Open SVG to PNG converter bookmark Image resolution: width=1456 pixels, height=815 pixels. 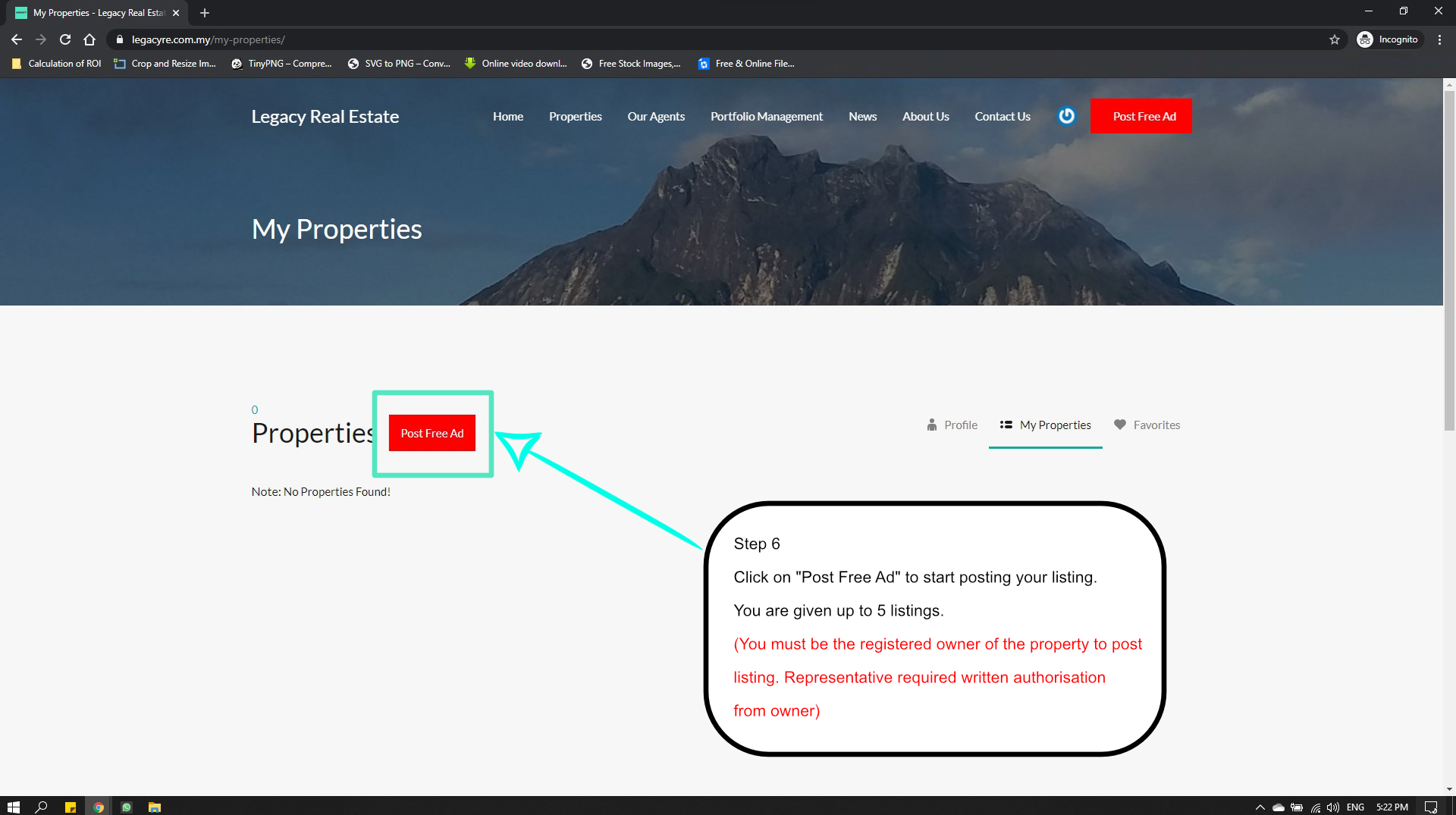tap(399, 64)
